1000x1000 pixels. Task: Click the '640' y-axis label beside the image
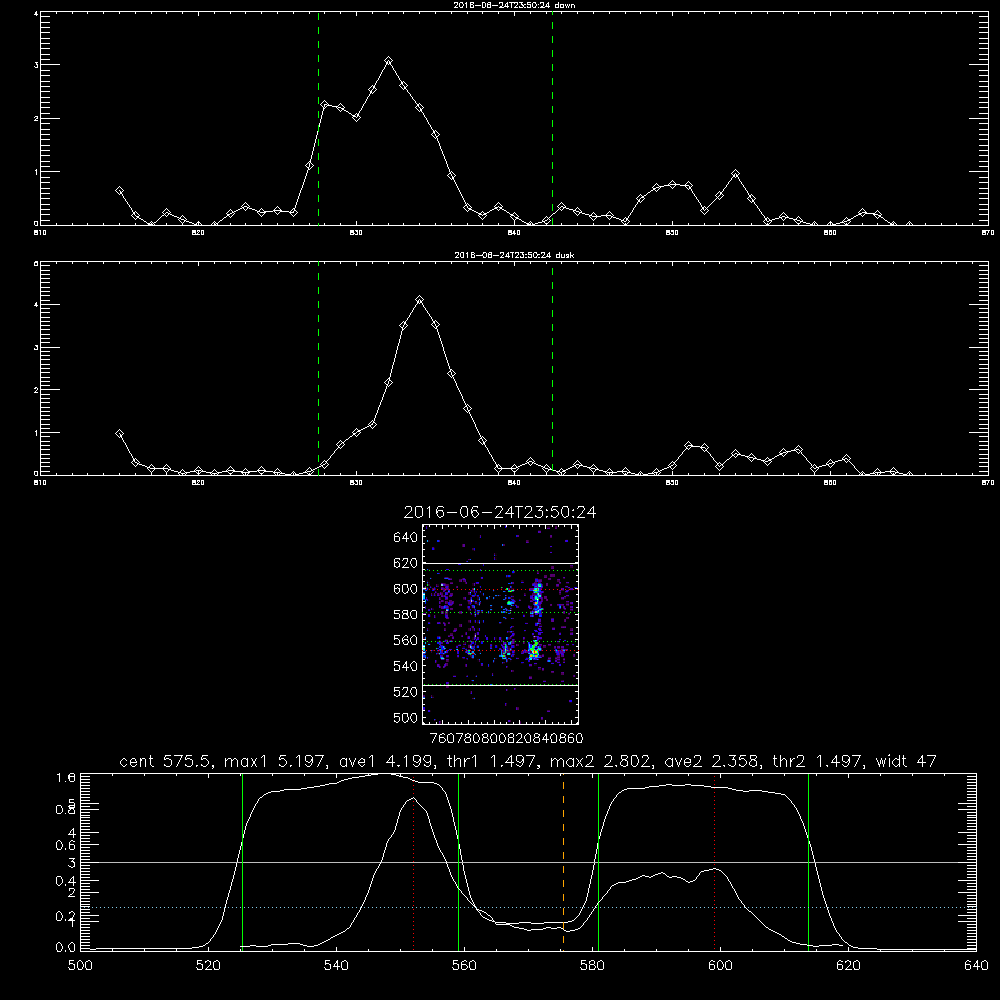point(406,538)
